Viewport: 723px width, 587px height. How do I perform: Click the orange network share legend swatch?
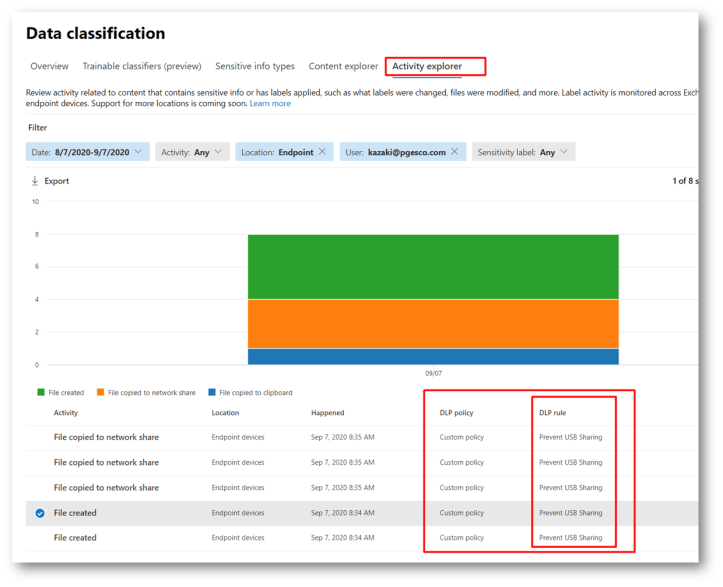point(100,393)
